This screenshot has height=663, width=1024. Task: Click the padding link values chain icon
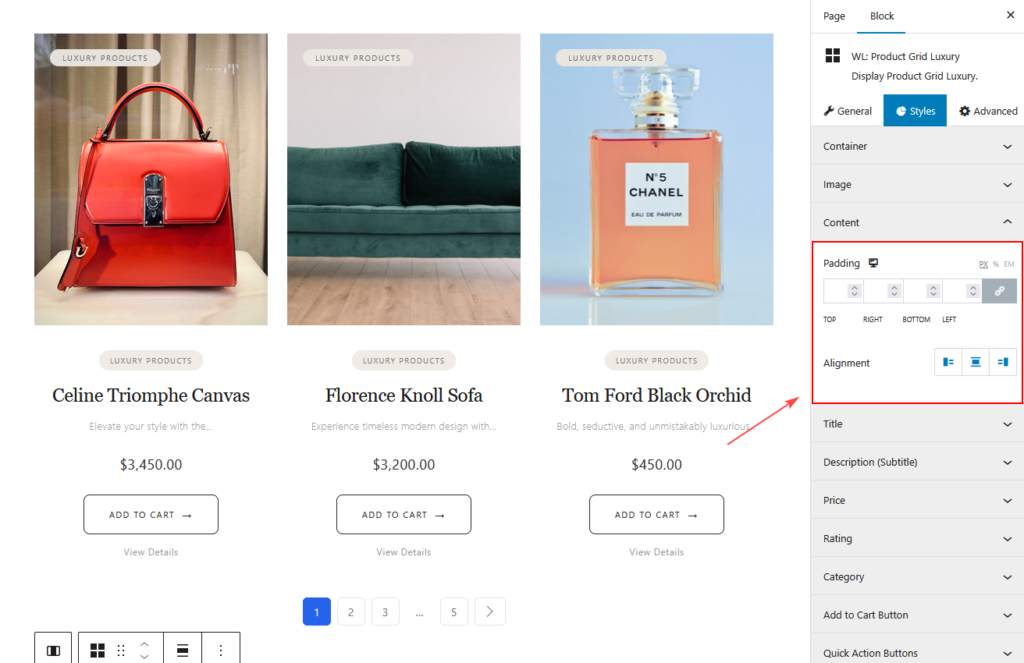point(999,291)
